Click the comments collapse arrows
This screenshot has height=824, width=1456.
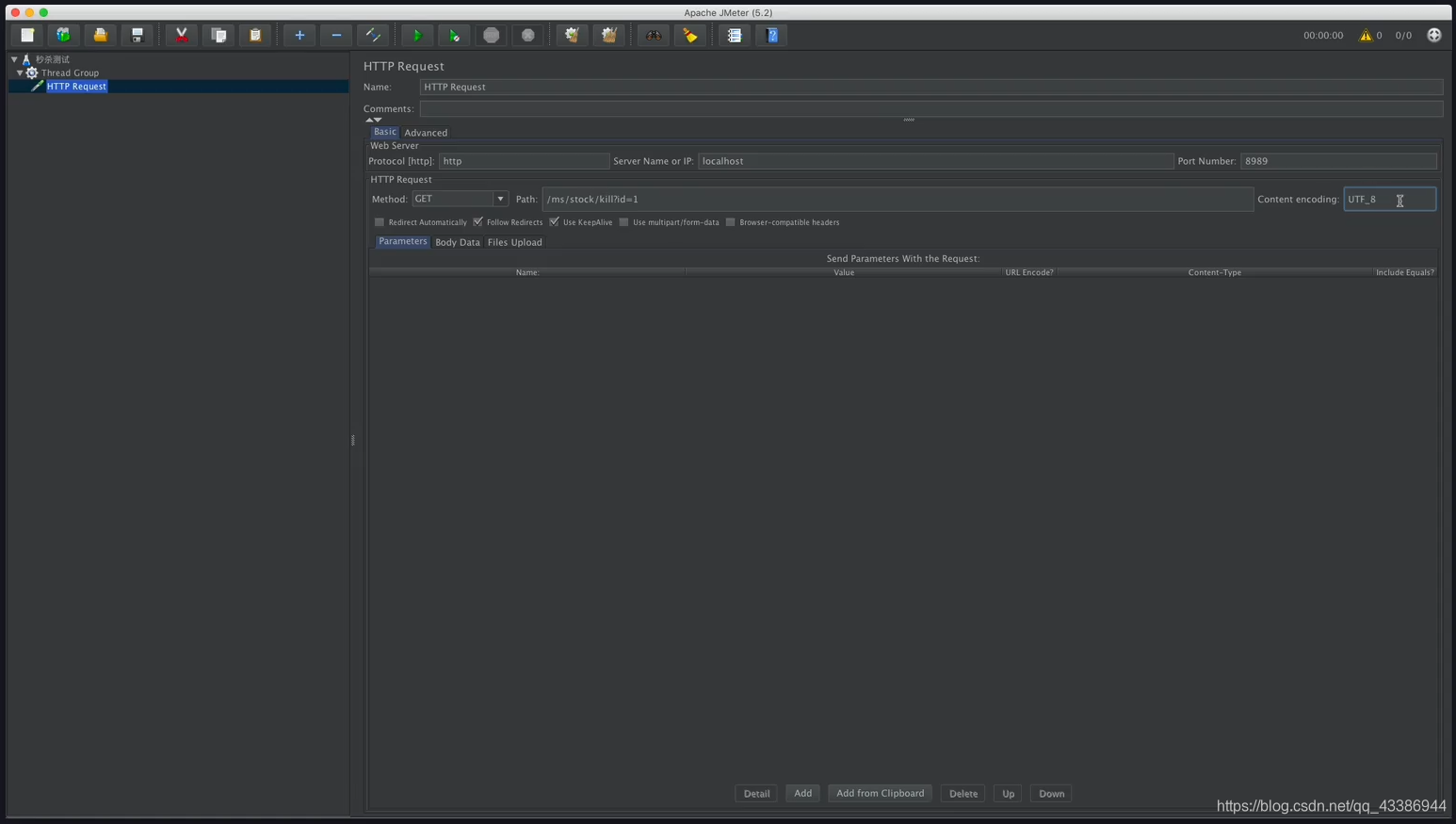tap(373, 120)
